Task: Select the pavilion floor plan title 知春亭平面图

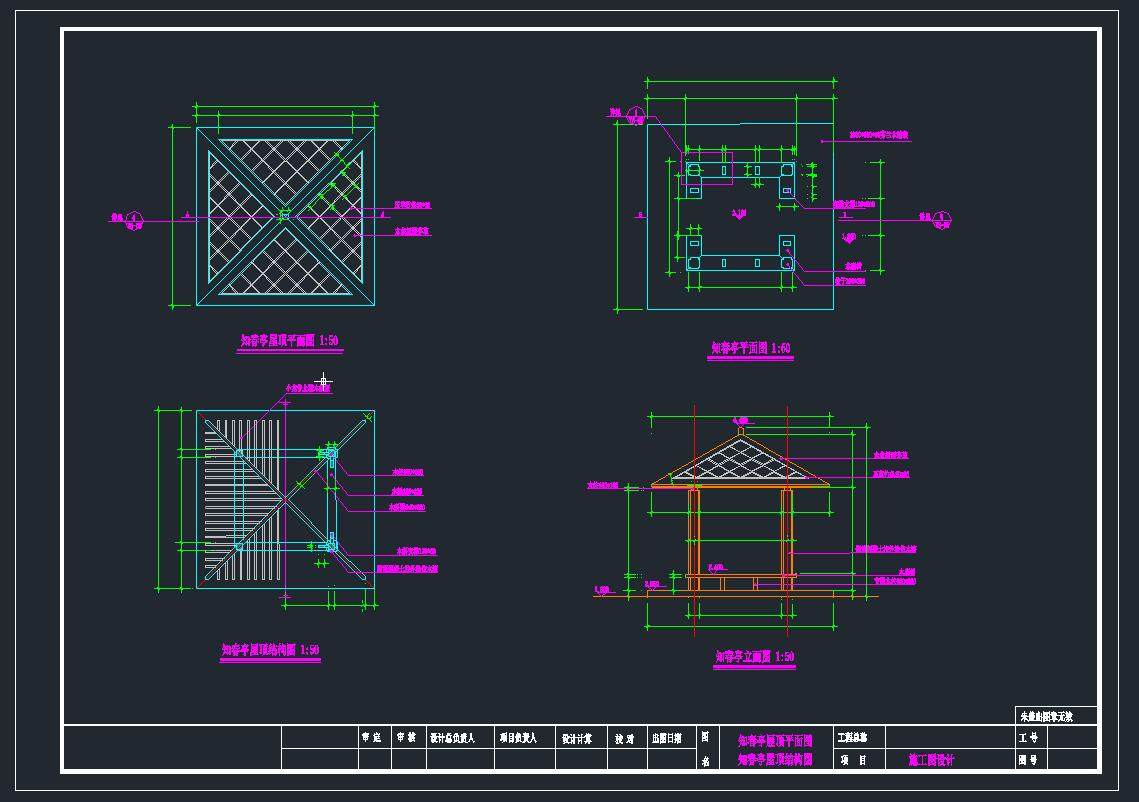Action: click(x=750, y=349)
